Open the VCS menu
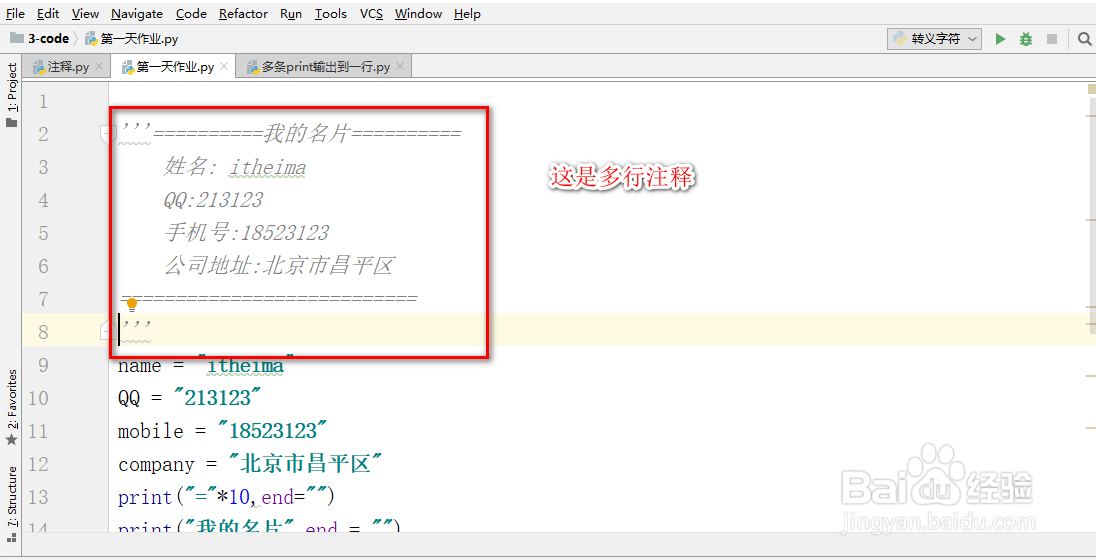The height and width of the screenshot is (560, 1096). point(371,13)
